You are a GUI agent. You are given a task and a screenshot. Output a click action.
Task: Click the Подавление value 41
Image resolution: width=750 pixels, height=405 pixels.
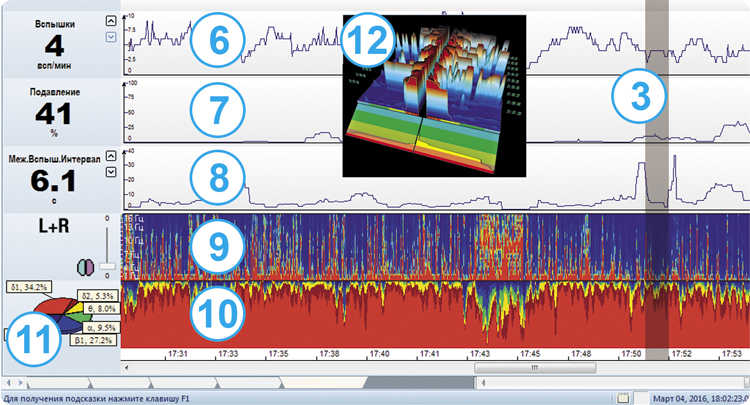coord(54,114)
